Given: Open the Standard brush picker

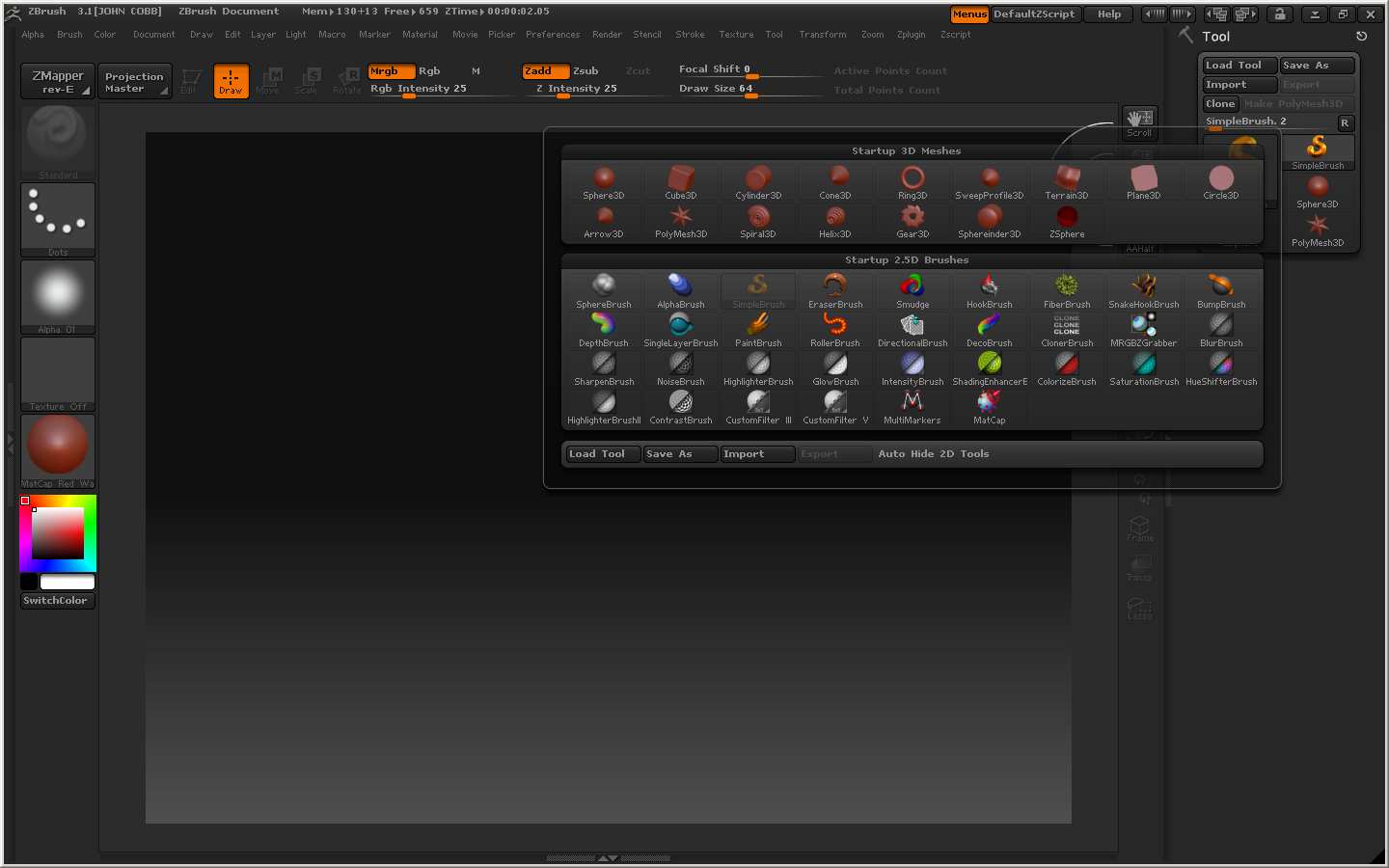Looking at the screenshot, I should click(x=58, y=139).
